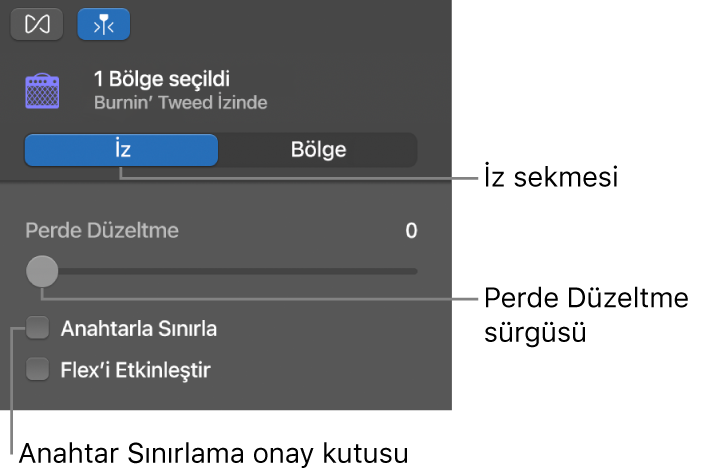705x476 pixels.
Task: Switch to the İz tab
Action: click(121, 150)
